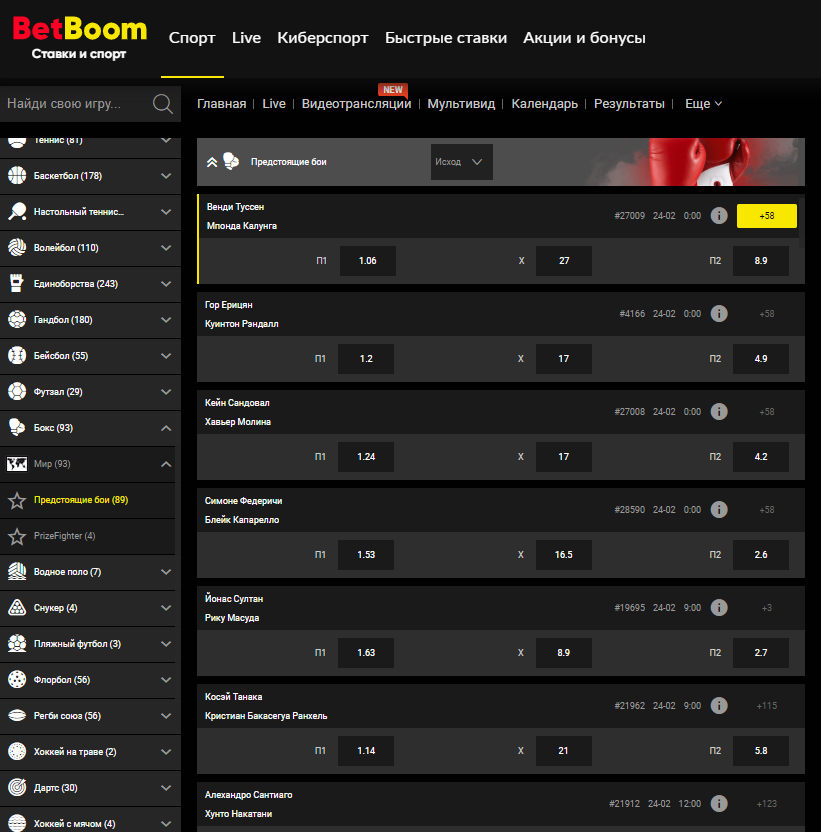The width and height of the screenshot is (821, 832).
Task: Open the Еще more menu
Action: (x=703, y=103)
